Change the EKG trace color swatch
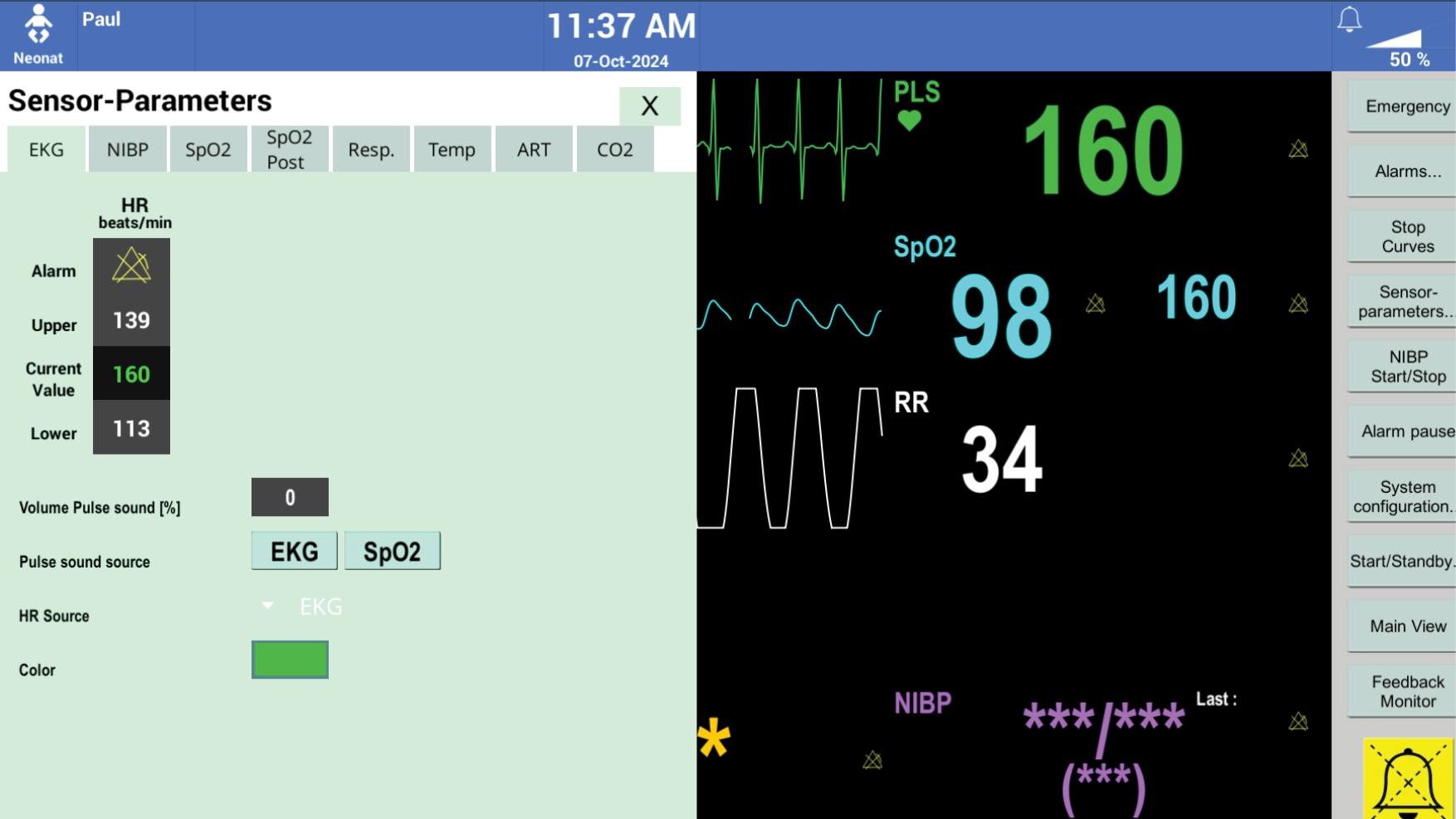Screen dimensions: 1456x819 click(x=290, y=660)
